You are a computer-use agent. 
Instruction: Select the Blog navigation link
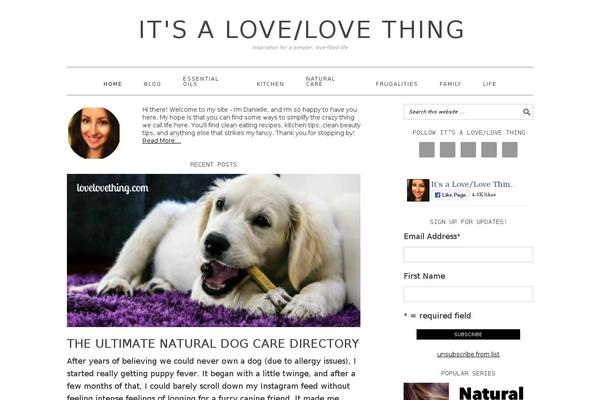pos(152,84)
